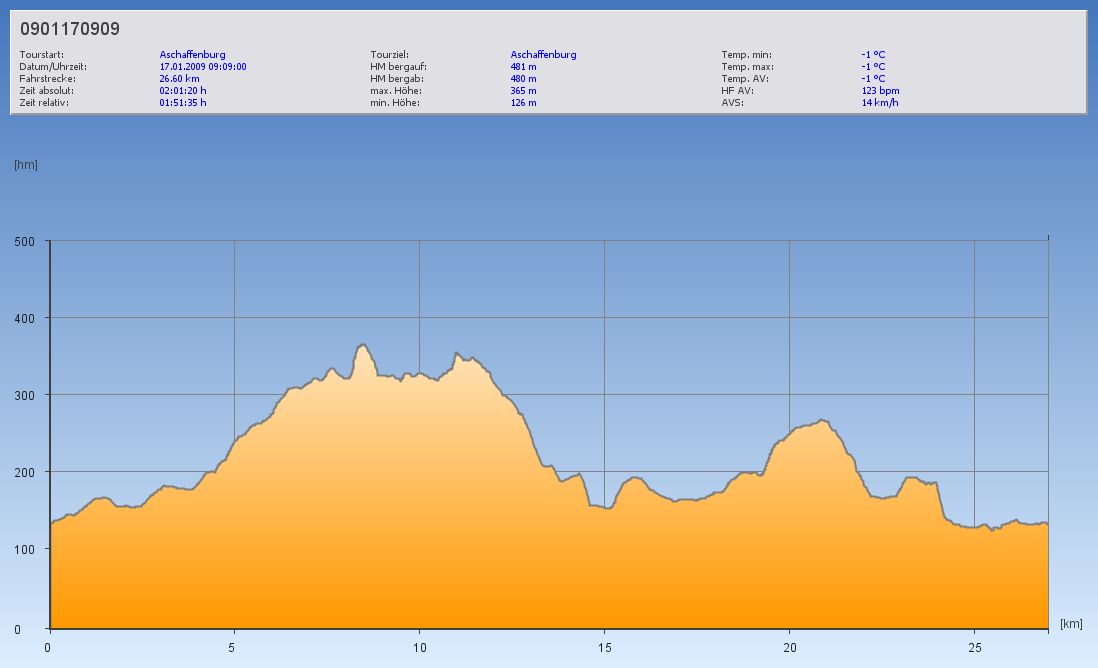
Task: Select the Tourstart value Aschaffenburg
Action: 192,55
